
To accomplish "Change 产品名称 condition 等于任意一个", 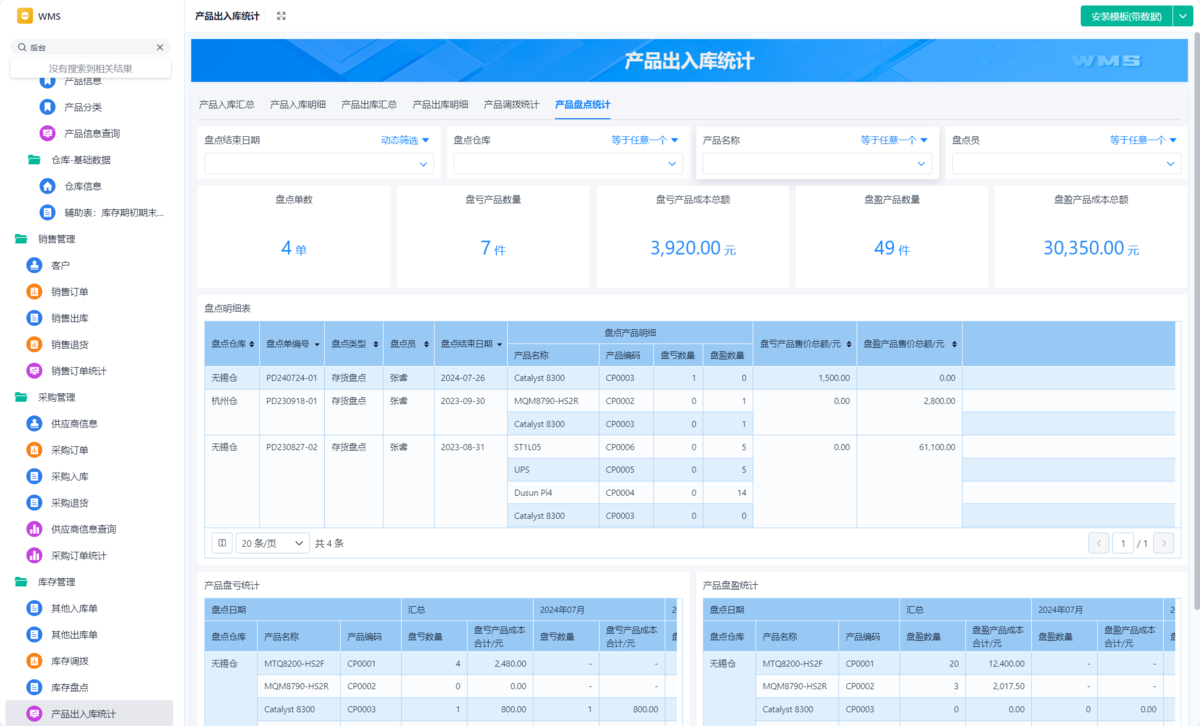I will click(894, 140).
